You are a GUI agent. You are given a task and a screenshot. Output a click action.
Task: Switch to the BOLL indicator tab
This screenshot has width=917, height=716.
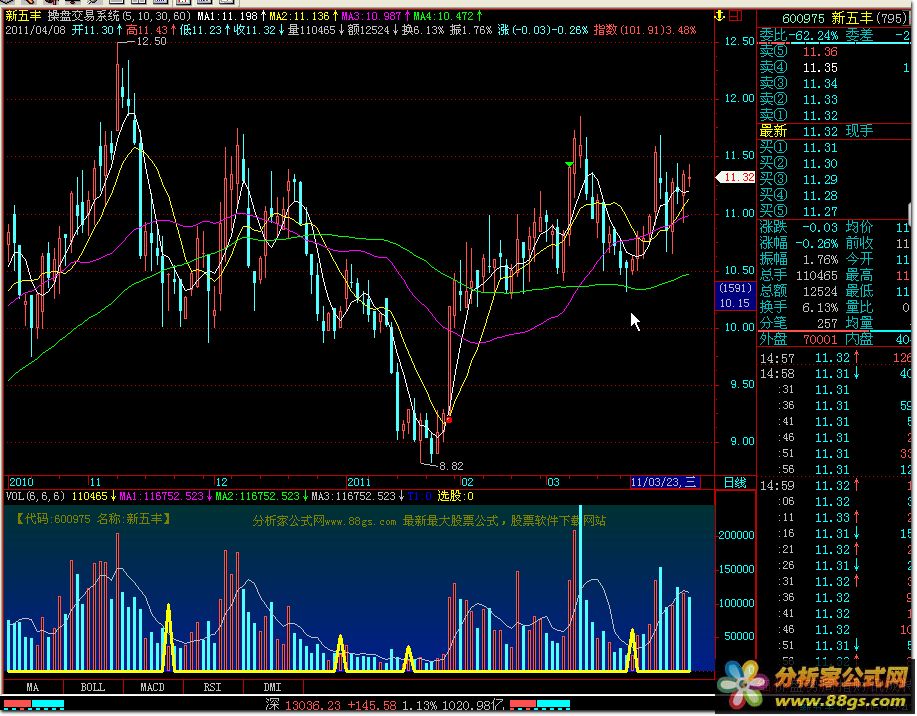(x=92, y=687)
